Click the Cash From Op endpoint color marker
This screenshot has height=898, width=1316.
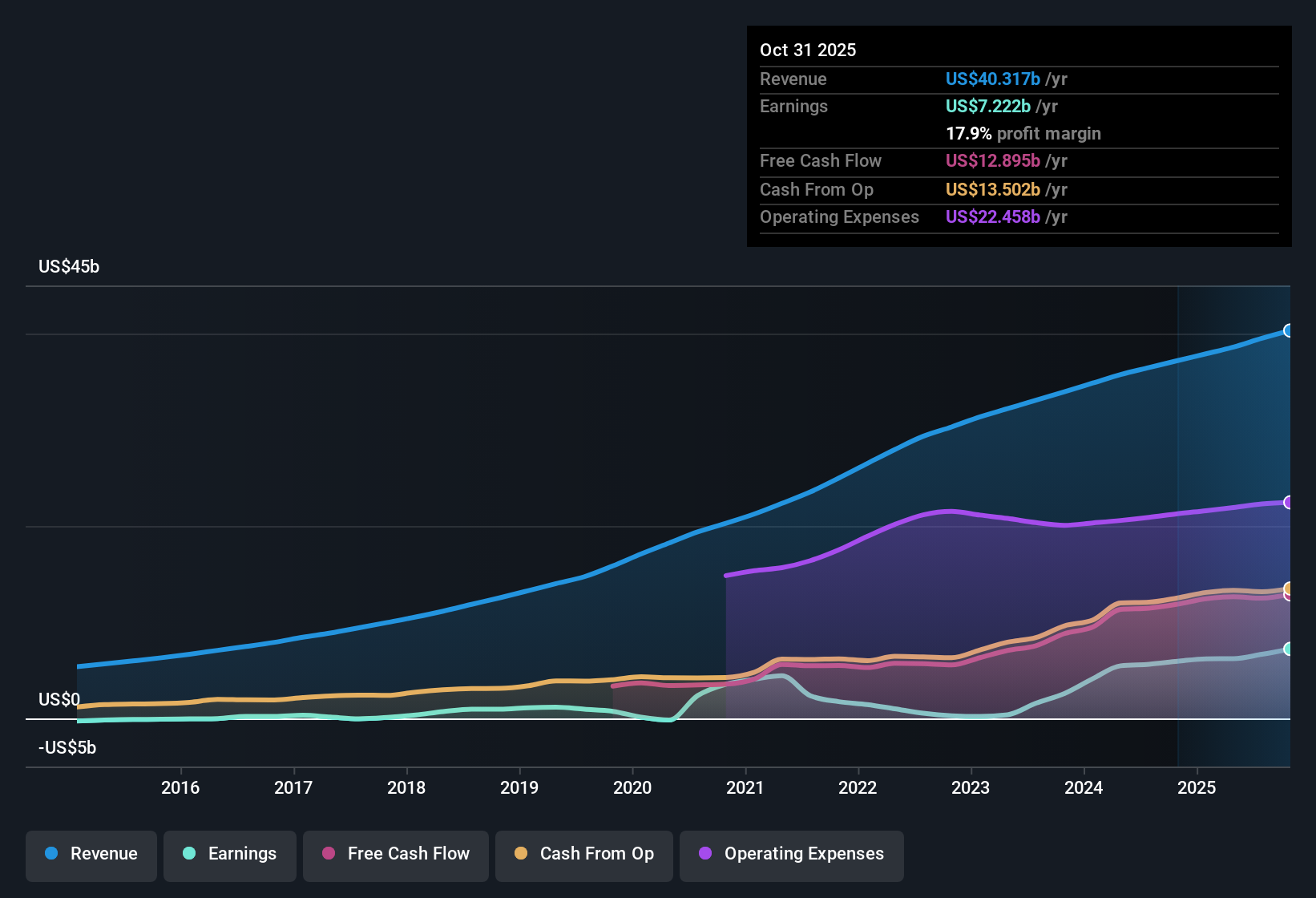point(1289,589)
